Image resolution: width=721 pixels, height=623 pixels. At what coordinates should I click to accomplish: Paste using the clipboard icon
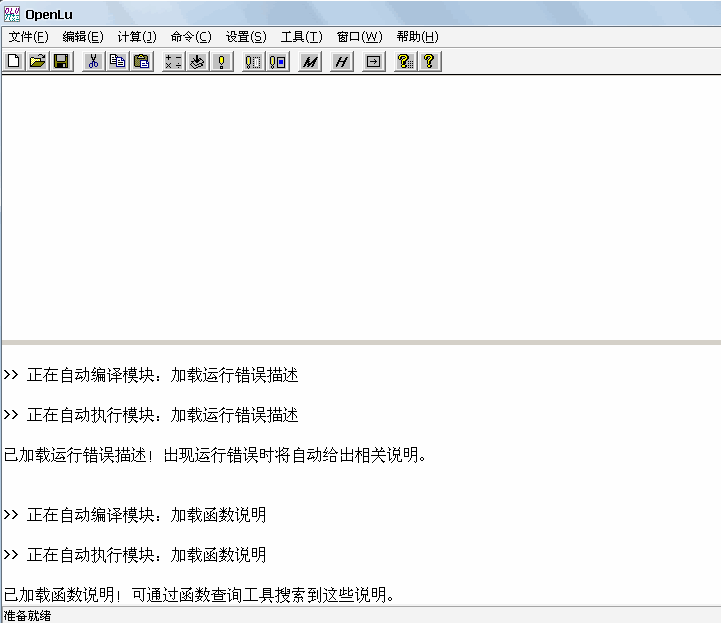tap(141, 61)
